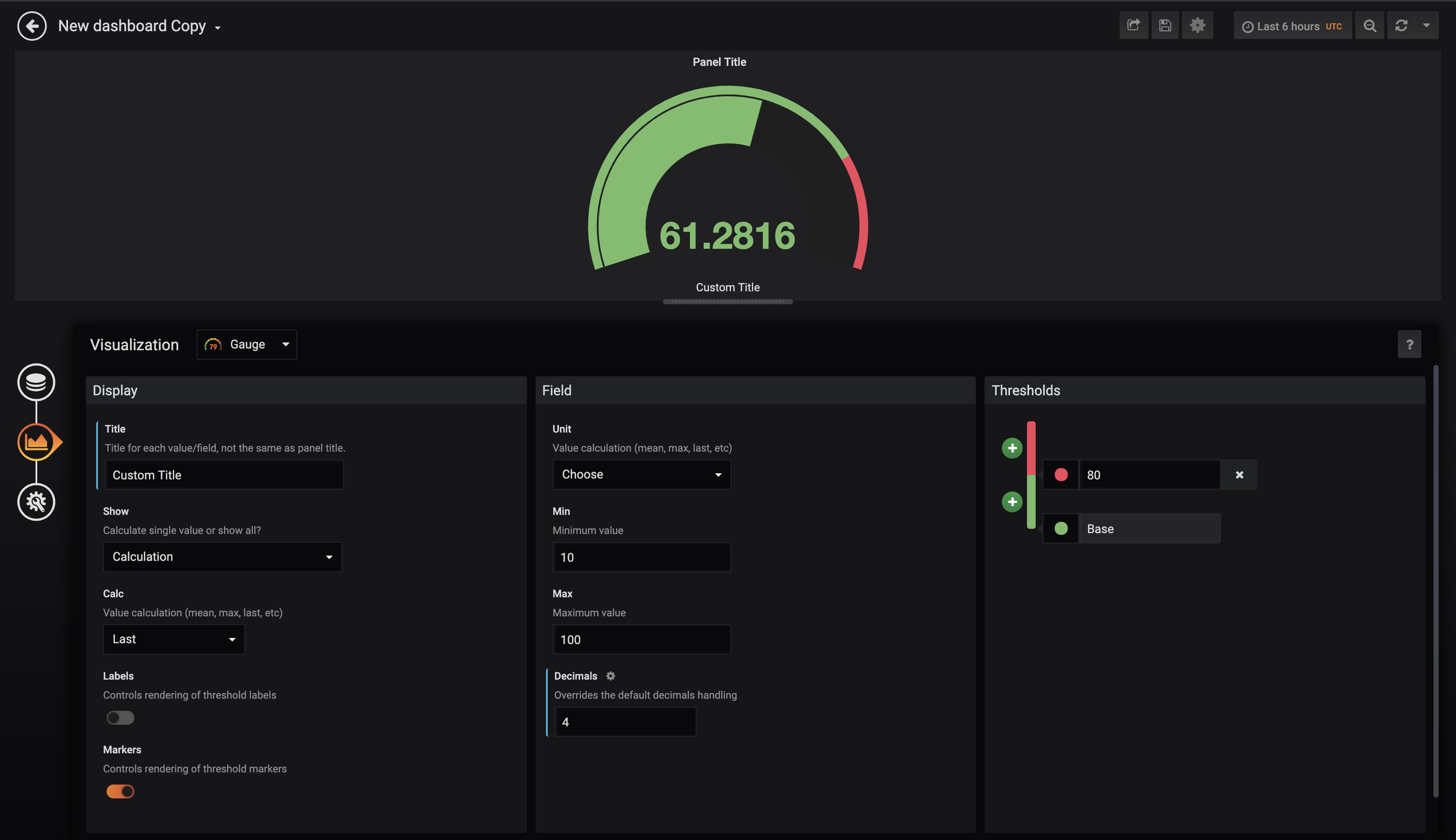
Task: Select the Visualization sidebar icon
Action: click(x=36, y=442)
